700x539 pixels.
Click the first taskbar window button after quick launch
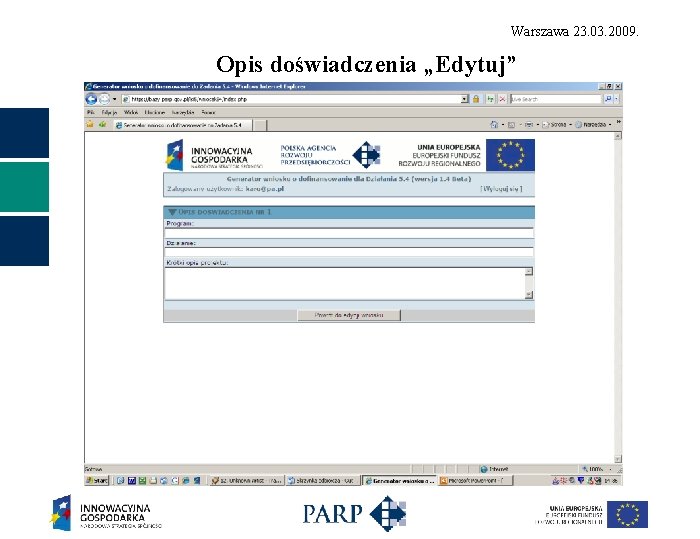247,481
